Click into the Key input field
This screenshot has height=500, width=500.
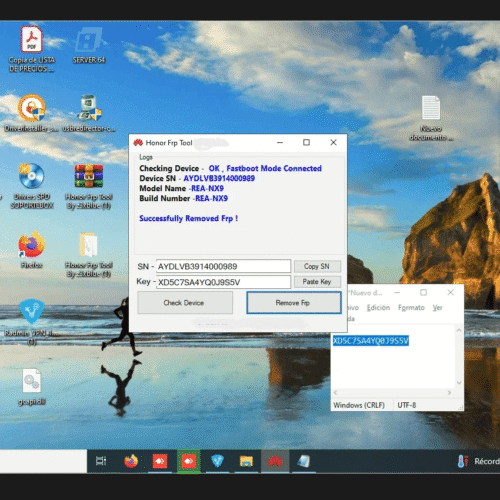(x=223, y=282)
